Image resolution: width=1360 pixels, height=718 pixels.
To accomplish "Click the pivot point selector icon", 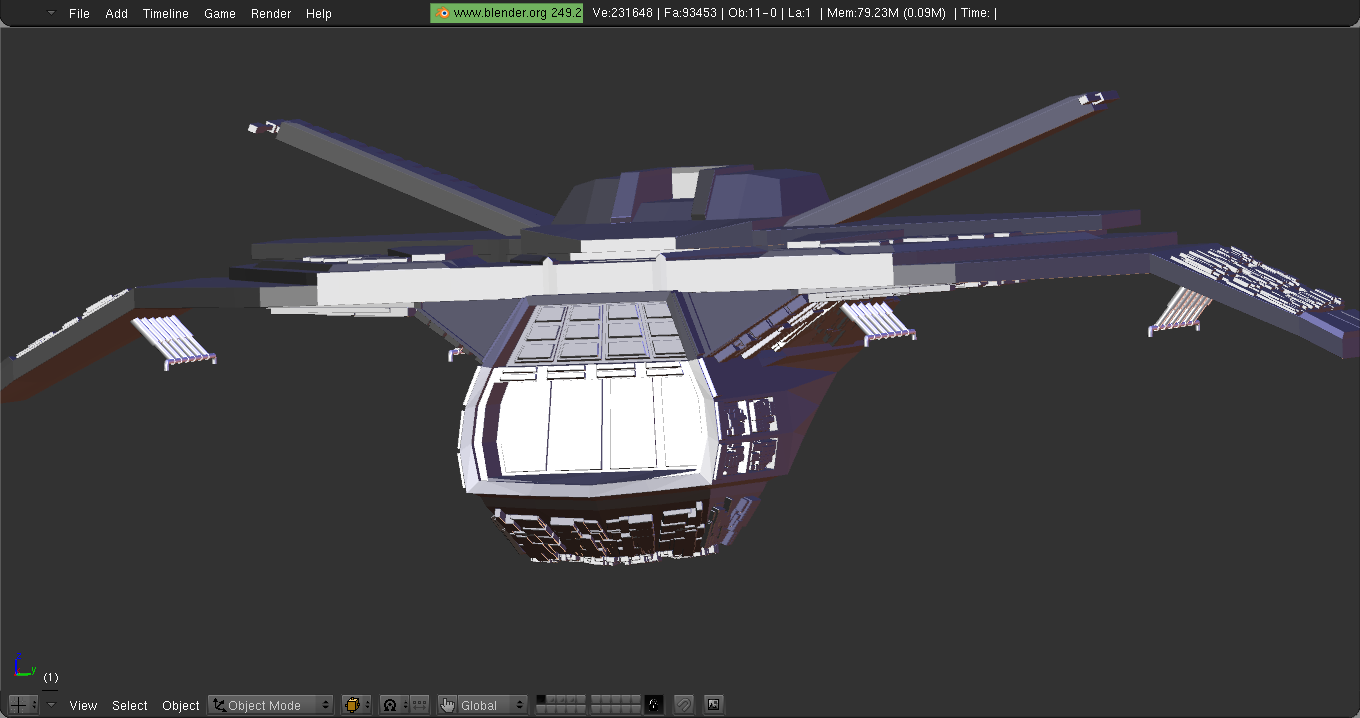I will point(394,705).
